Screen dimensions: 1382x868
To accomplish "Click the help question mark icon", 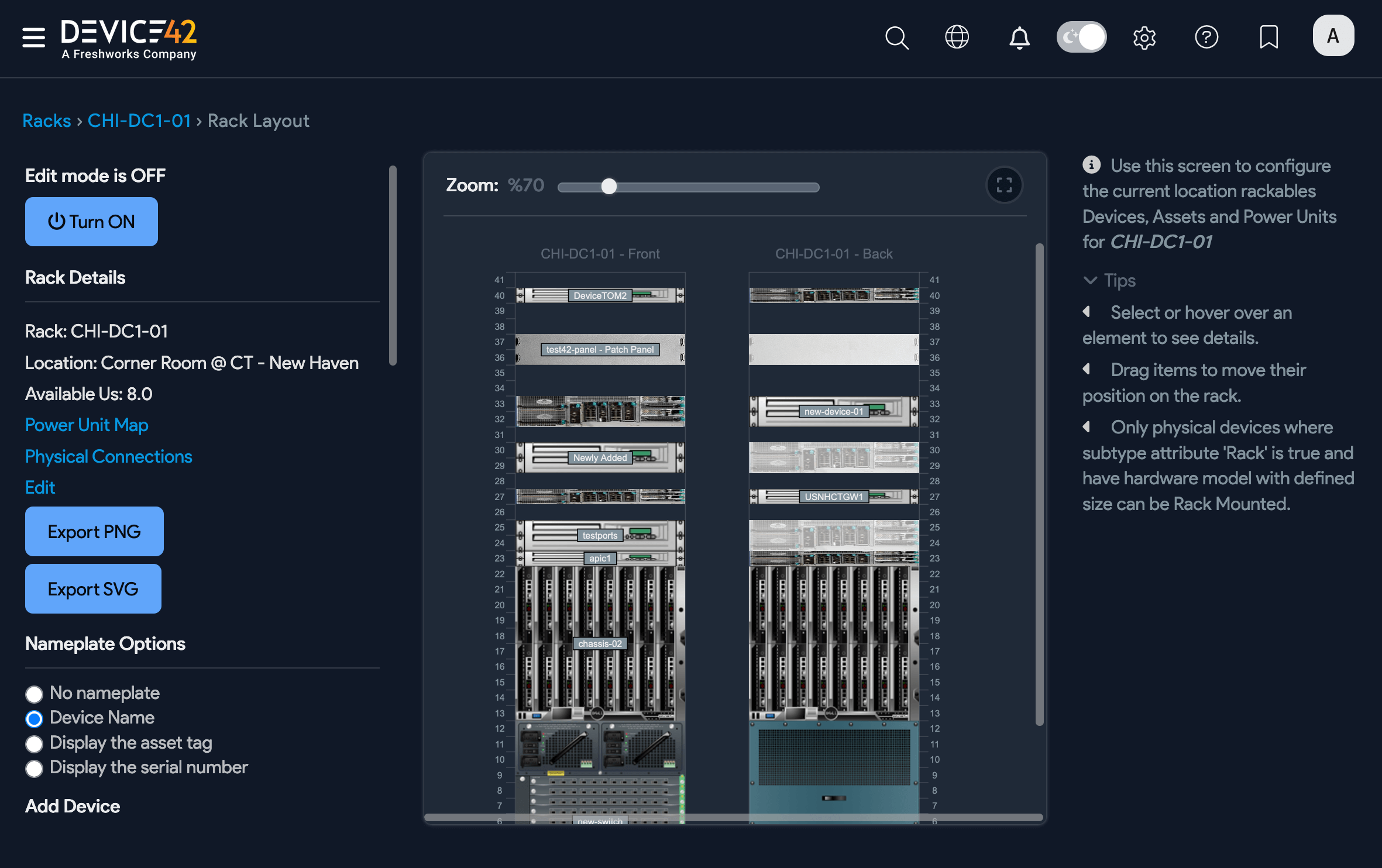I will [1206, 37].
